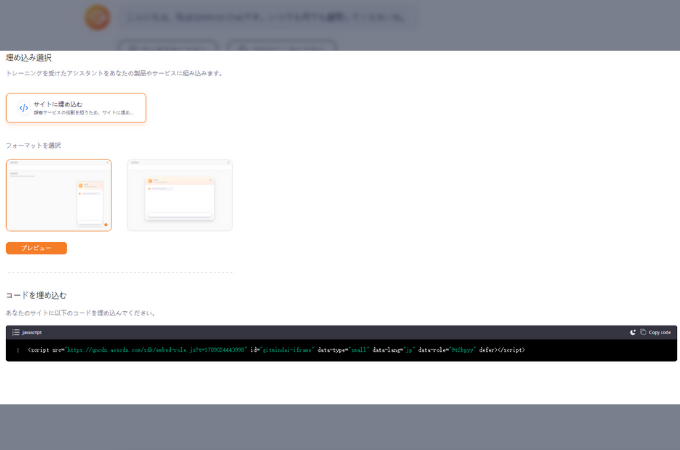Choose the small corner widget format thumbnail
Viewport: 680px width, 450px height.
coord(59,195)
